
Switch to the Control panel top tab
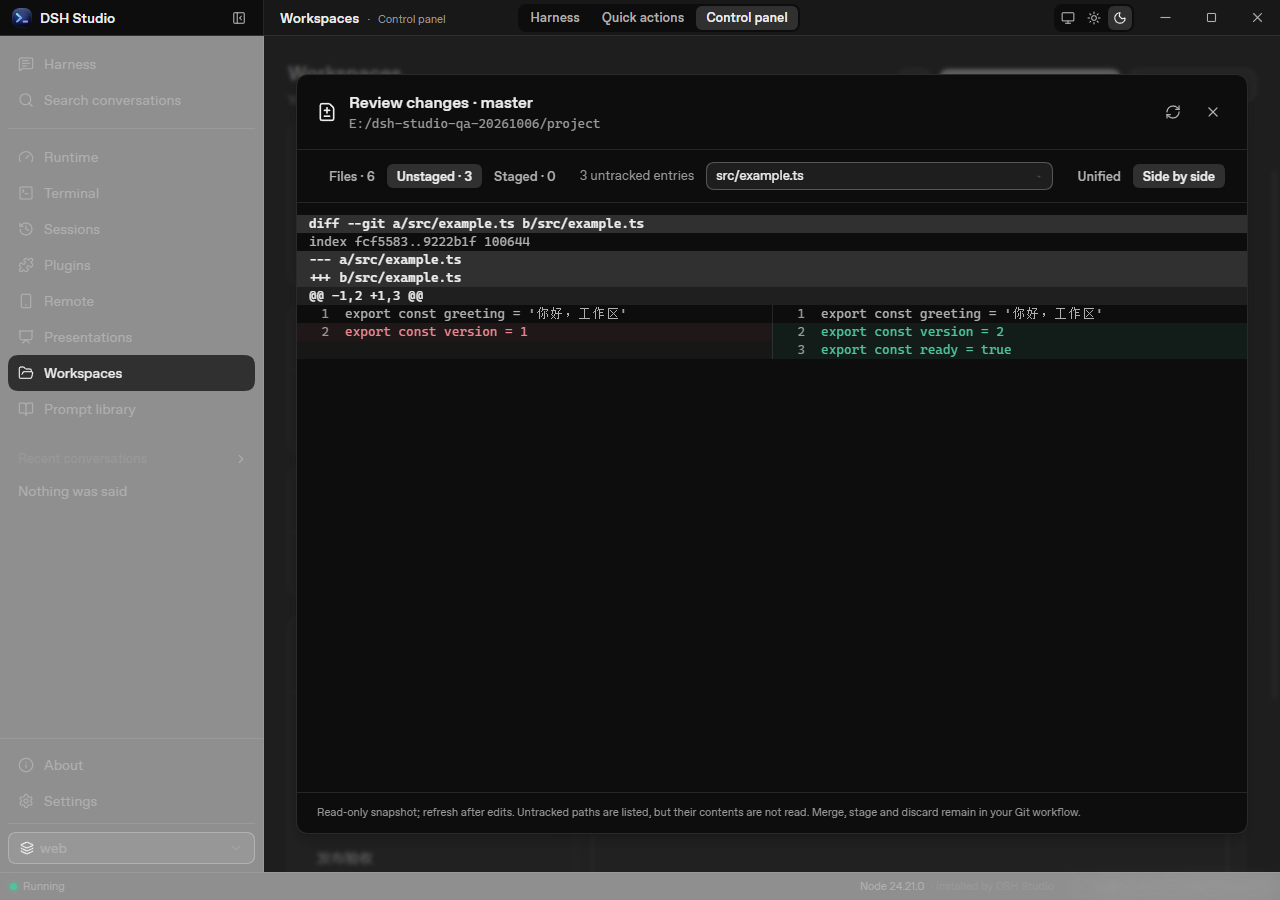(x=747, y=18)
